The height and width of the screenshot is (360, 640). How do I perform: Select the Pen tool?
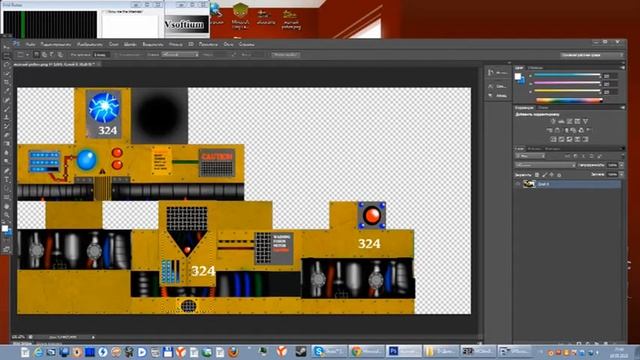tap(7, 171)
